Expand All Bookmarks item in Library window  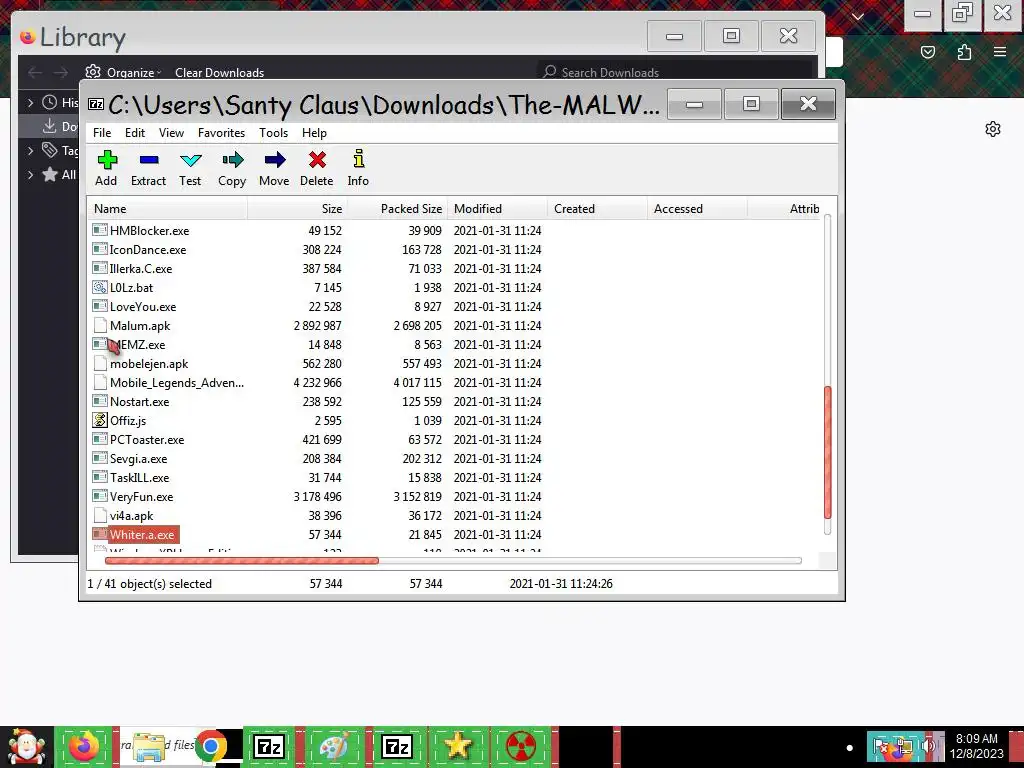pos(30,174)
